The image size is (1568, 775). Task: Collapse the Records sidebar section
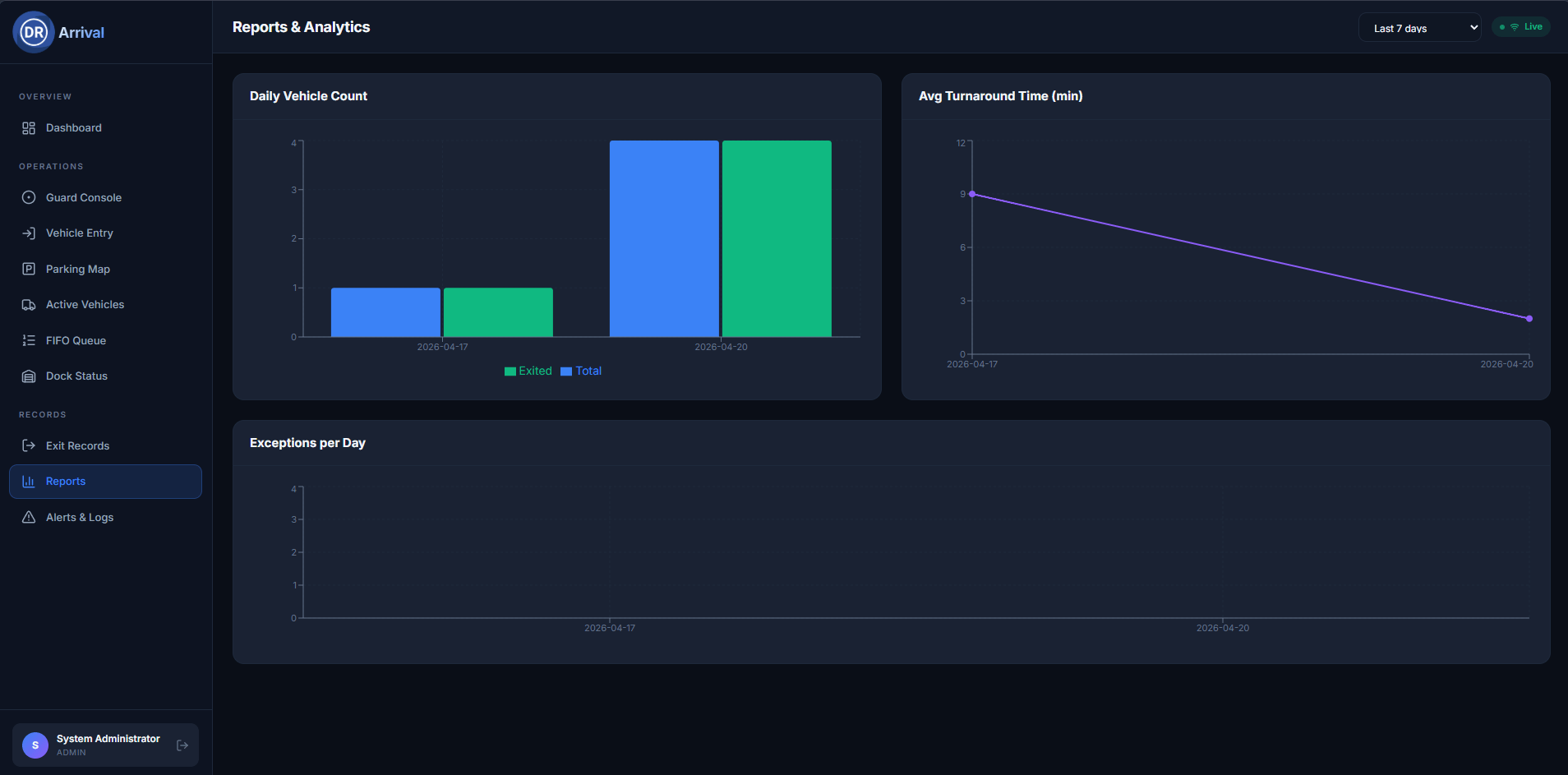coord(42,414)
